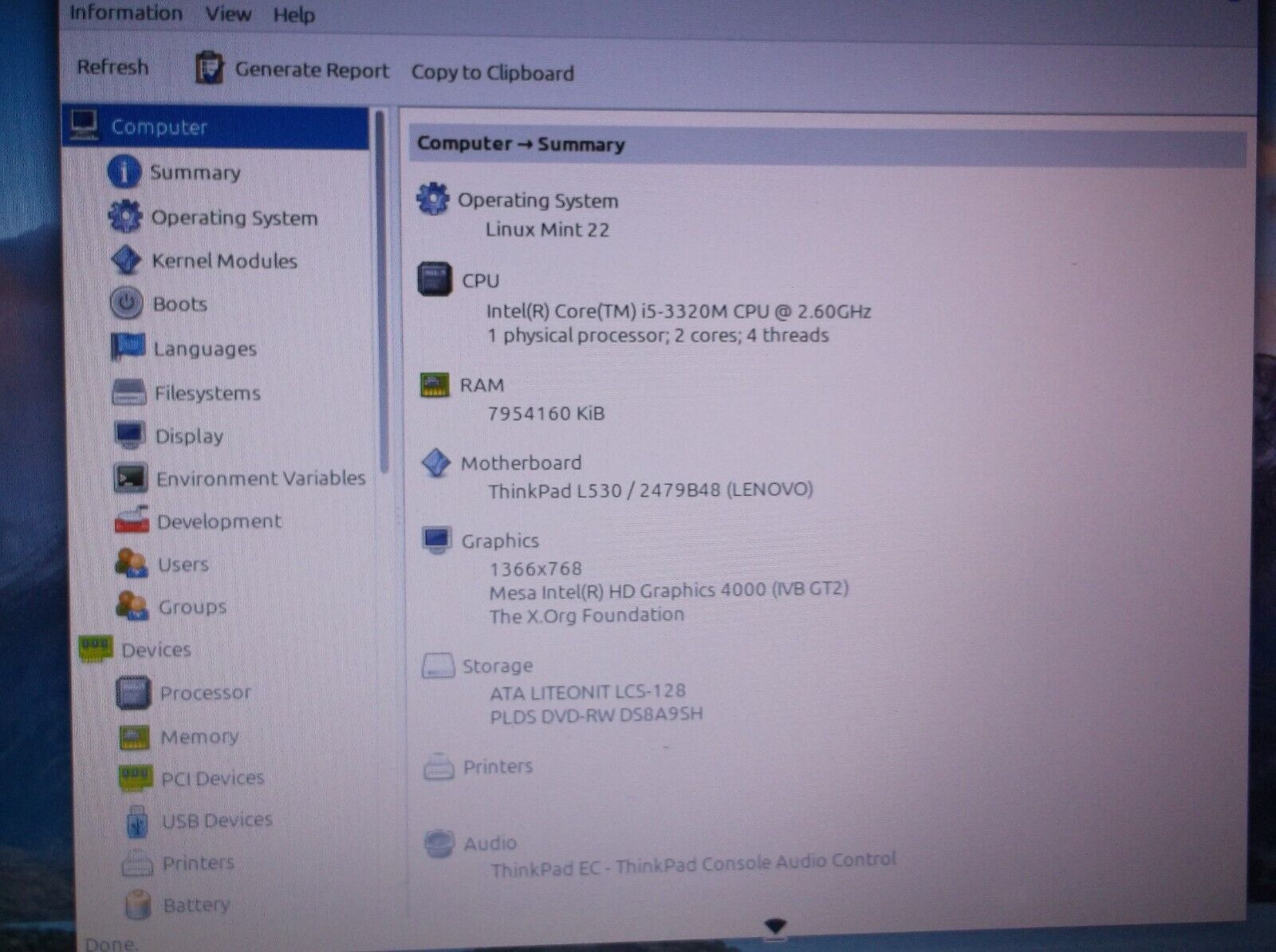1276x952 pixels.
Task: Click the Users people icon
Action: [132, 563]
